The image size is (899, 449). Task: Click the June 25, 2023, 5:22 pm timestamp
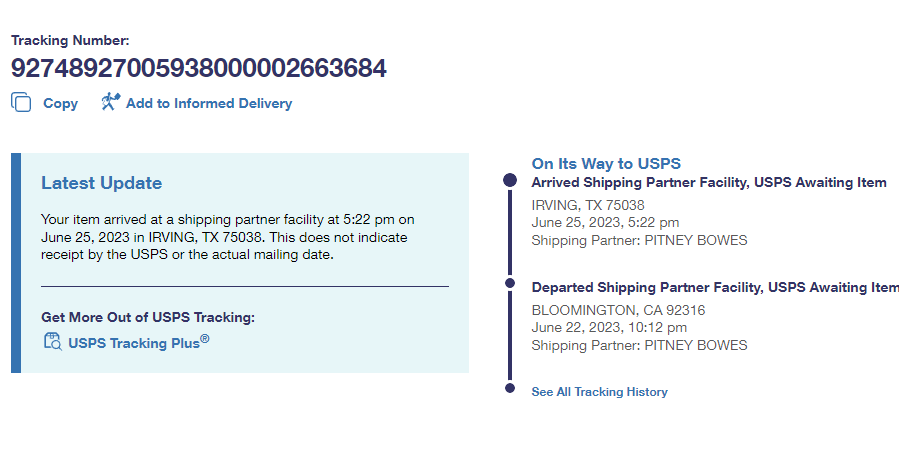(605, 222)
